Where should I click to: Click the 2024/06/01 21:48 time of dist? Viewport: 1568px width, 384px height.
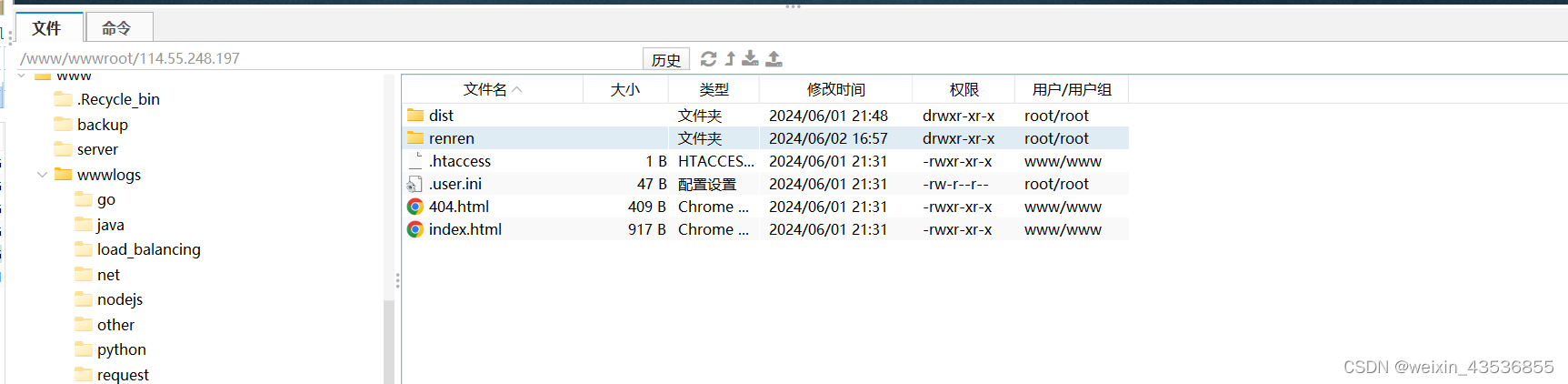tap(828, 116)
